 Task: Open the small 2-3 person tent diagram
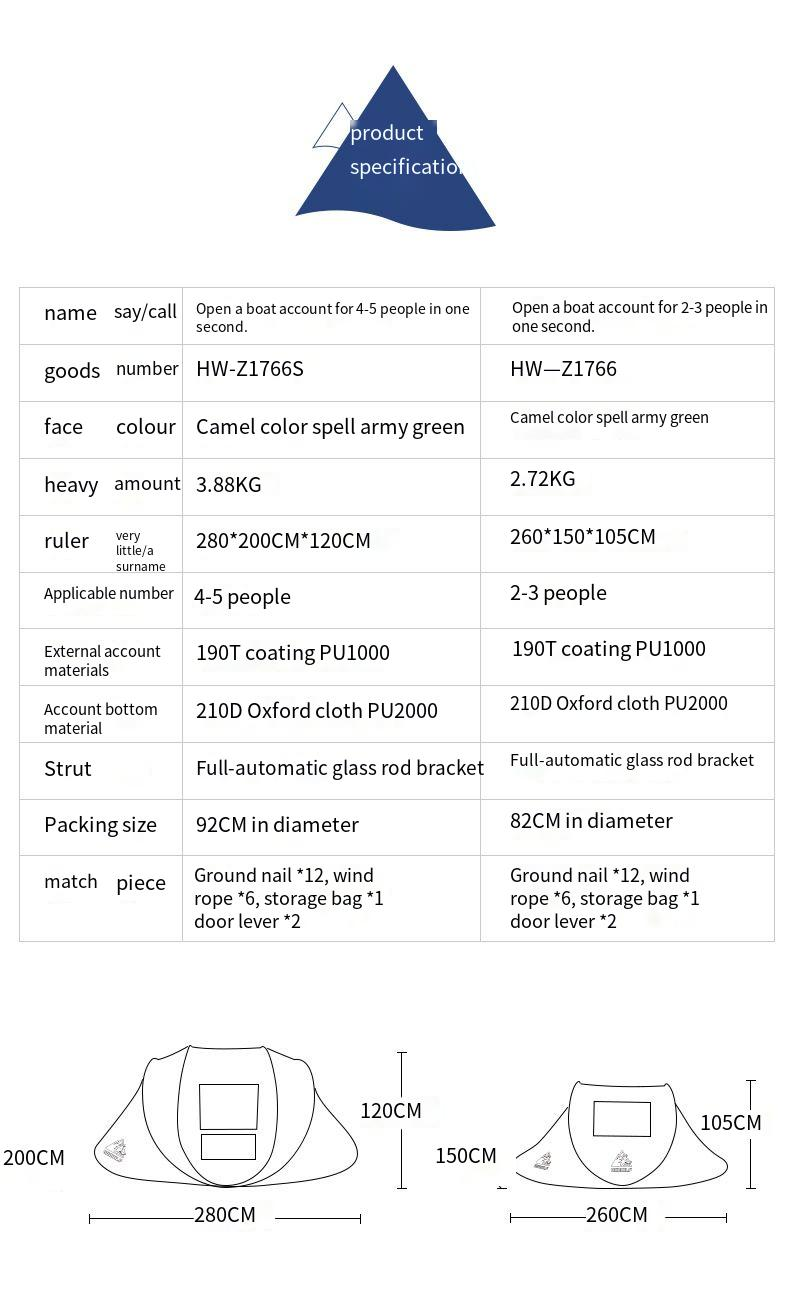click(x=620, y=1135)
